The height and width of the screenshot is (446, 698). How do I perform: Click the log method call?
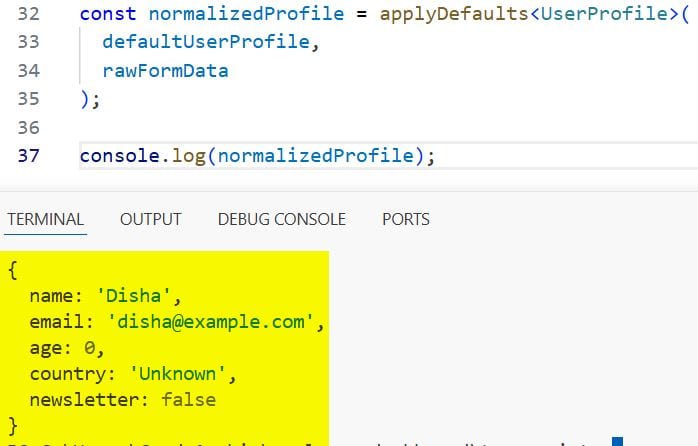[189, 156]
